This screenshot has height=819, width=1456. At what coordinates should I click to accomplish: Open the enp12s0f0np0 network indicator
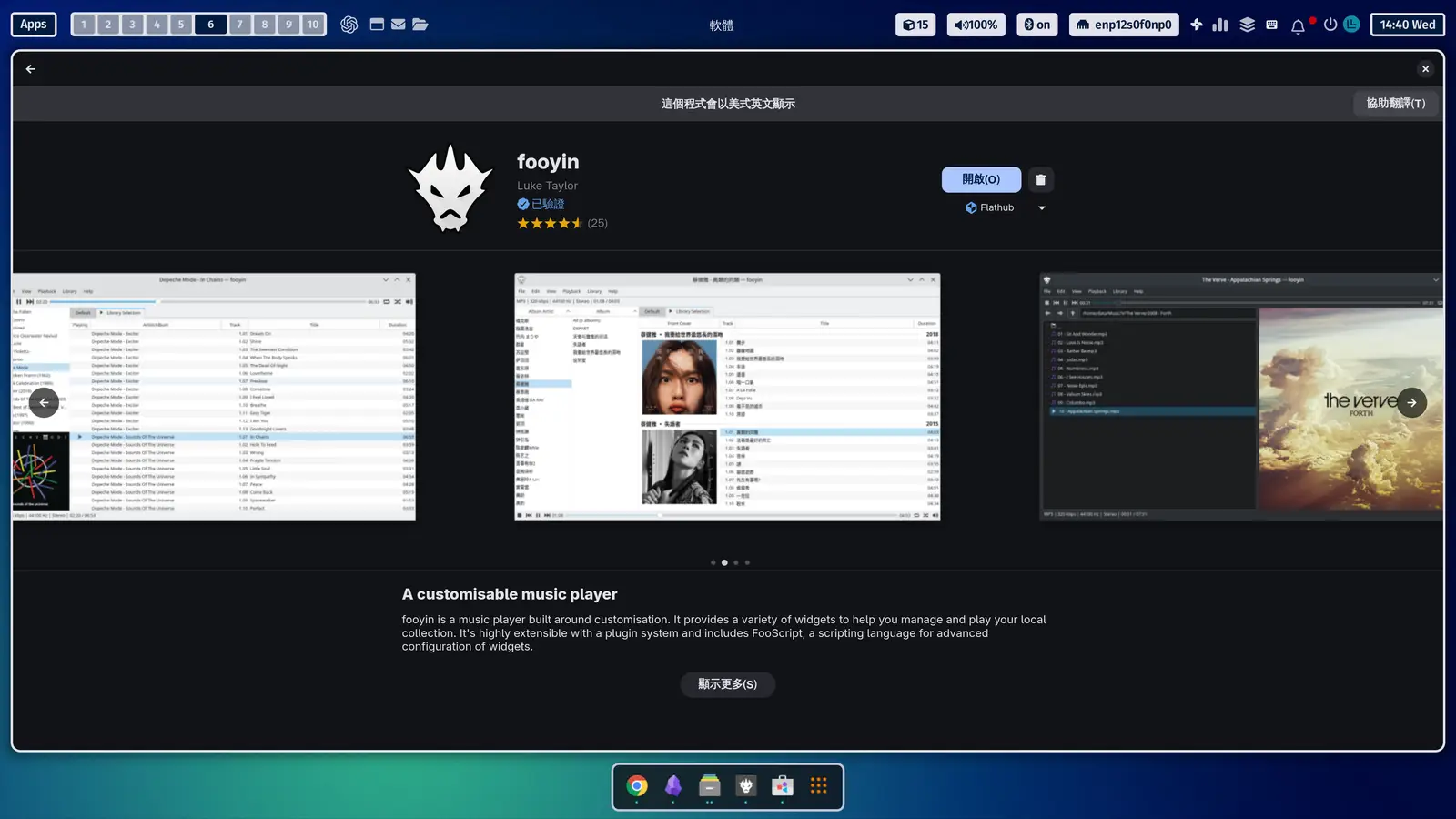coord(1124,25)
